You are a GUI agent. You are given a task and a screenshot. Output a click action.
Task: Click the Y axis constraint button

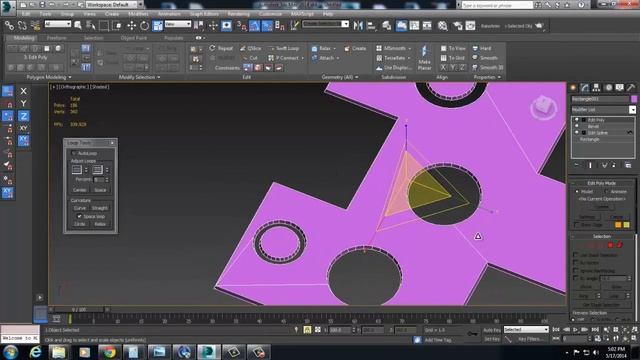pos(23,104)
